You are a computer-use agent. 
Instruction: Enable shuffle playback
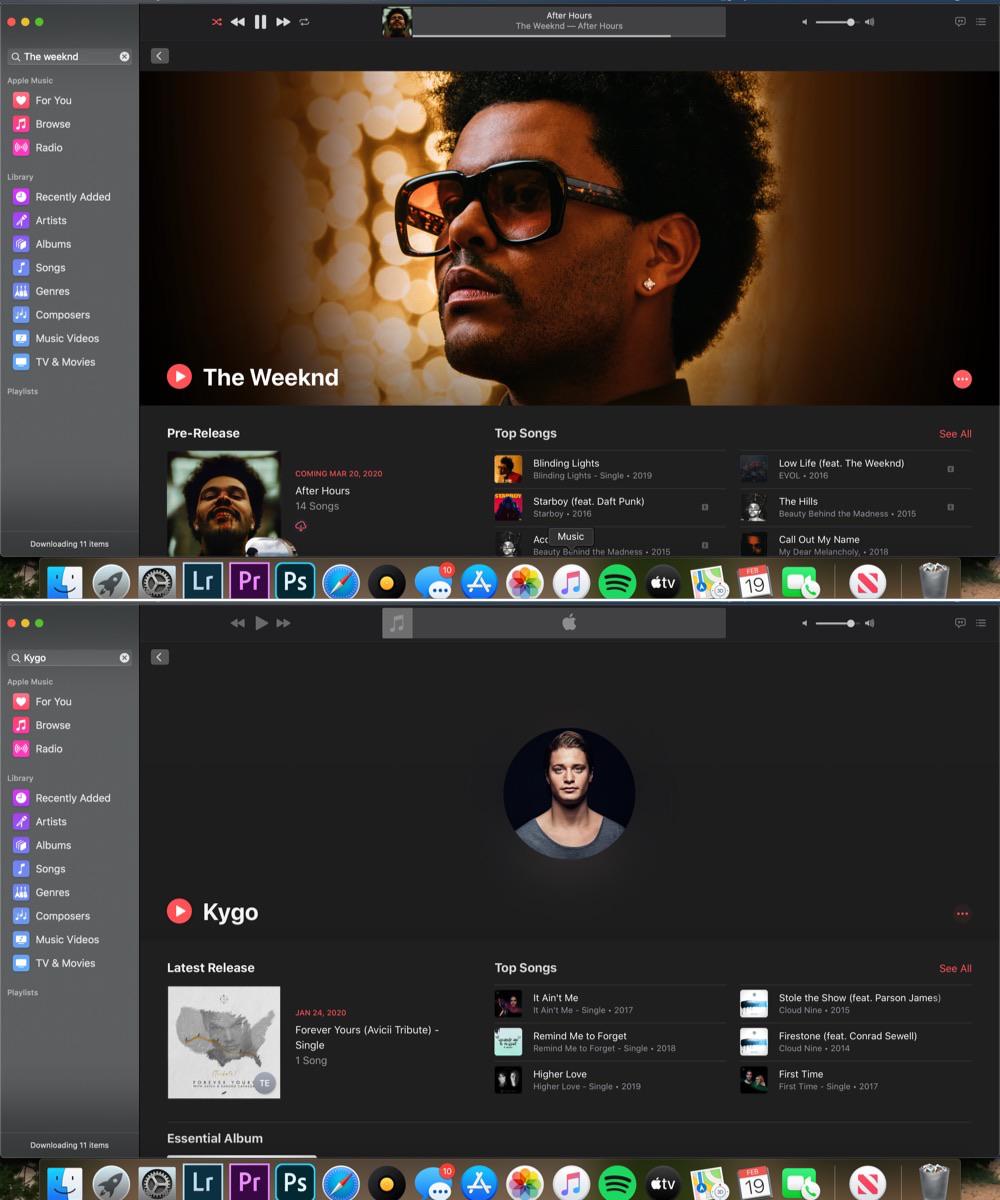(216, 21)
